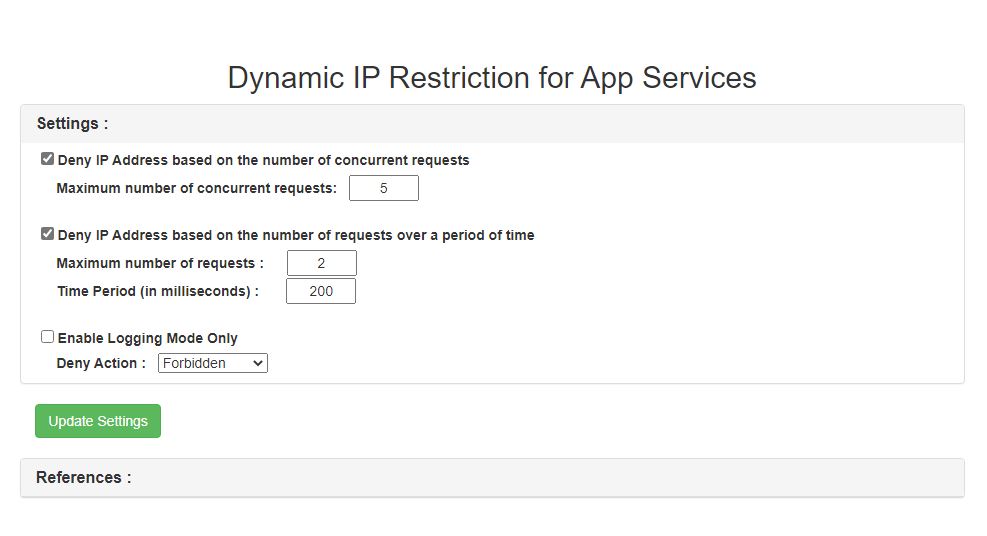Image resolution: width=987 pixels, height=536 pixels.
Task: Click the Dynamic IP Restriction page title
Action: [492, 78]
